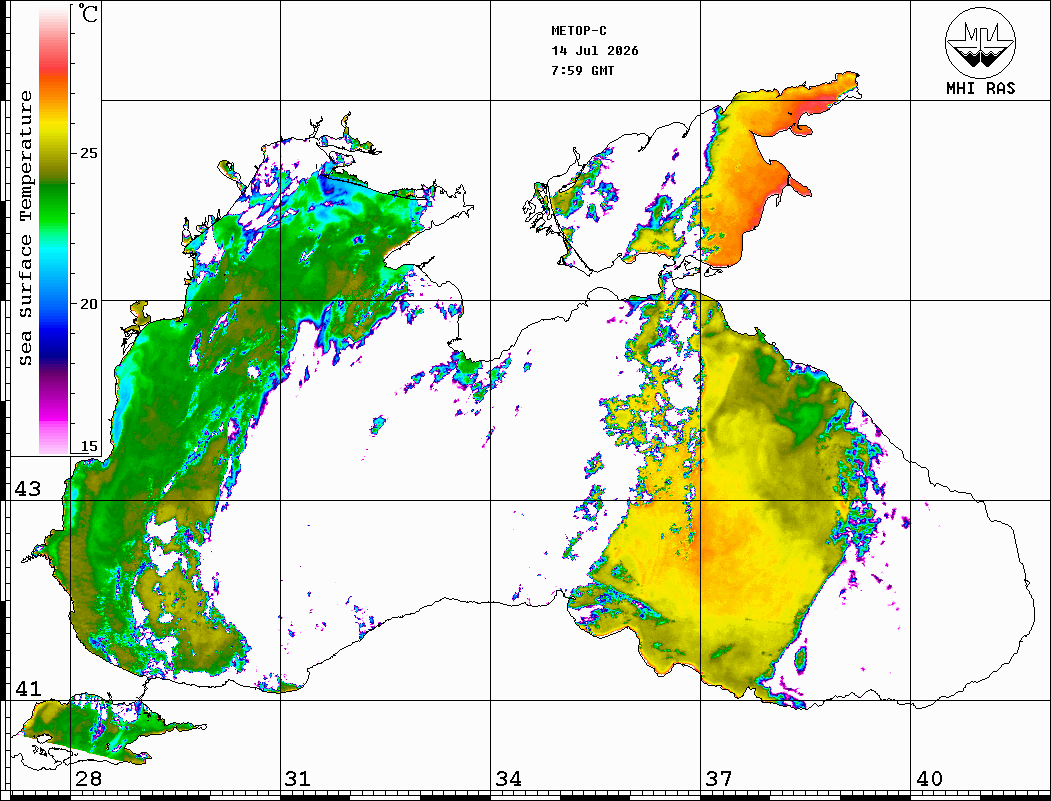The width and height of the screenshot is (1051, 801).
Task: Click the 7:59 GMT time text
Action: (582, 70)
